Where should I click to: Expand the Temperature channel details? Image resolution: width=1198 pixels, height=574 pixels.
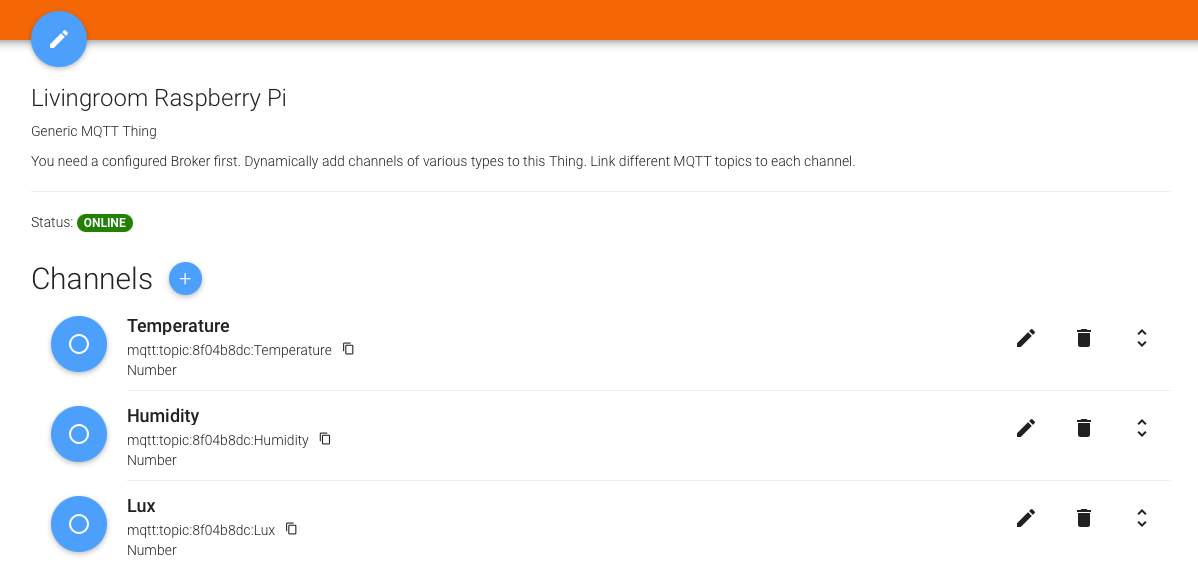[1141, 338]
